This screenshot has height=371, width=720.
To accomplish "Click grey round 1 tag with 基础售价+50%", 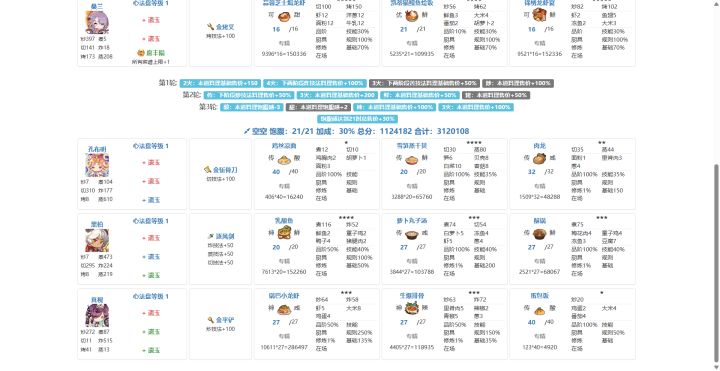I will [424, 84].
